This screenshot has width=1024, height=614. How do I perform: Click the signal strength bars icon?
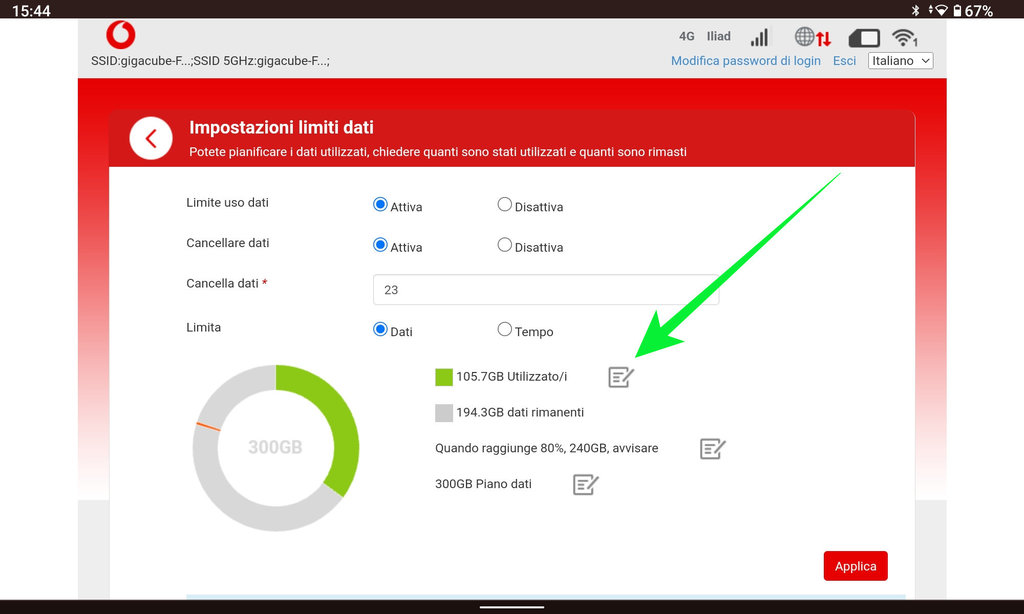(x=760, y=37)
